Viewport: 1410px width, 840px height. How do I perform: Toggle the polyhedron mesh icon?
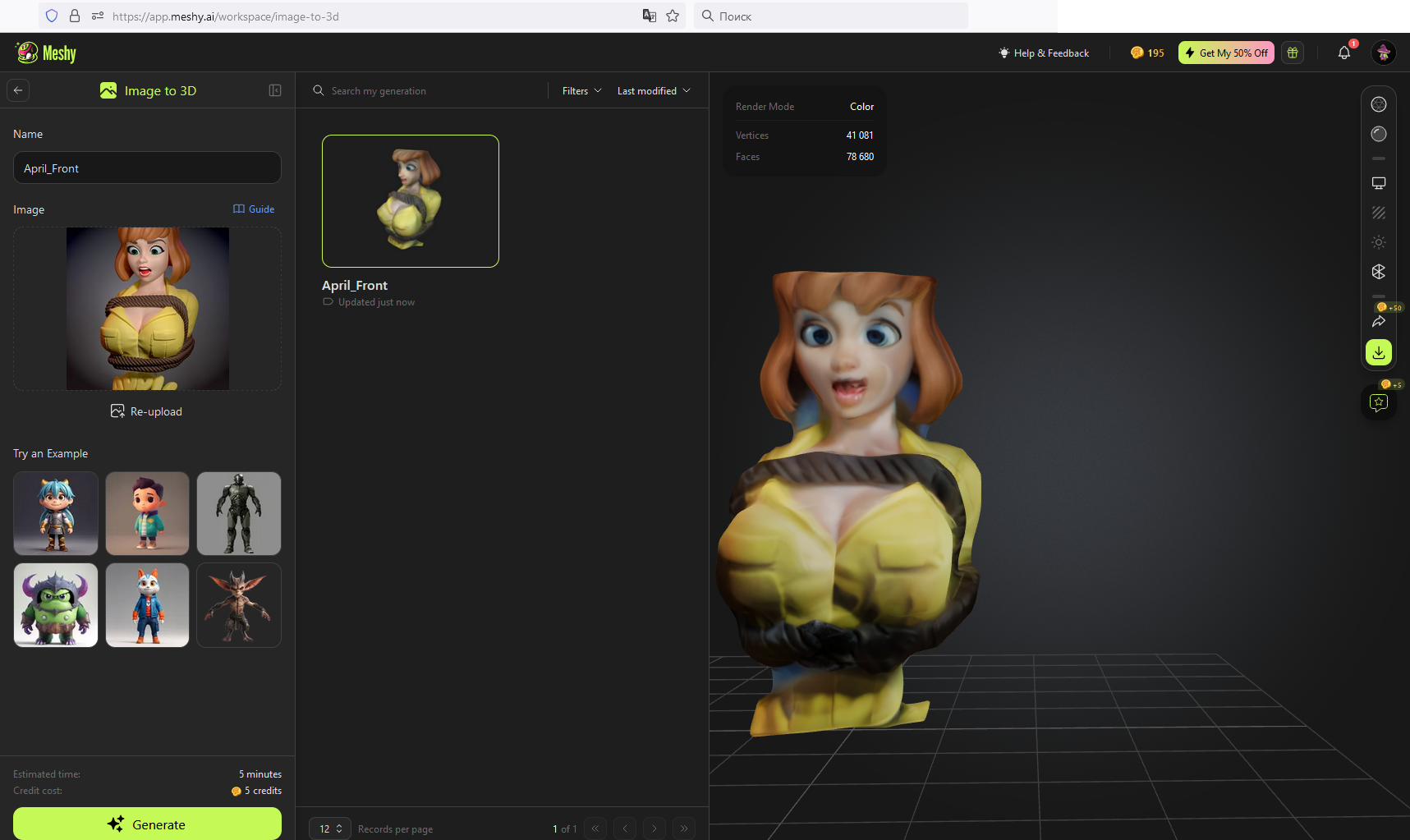click(1379, 272)
